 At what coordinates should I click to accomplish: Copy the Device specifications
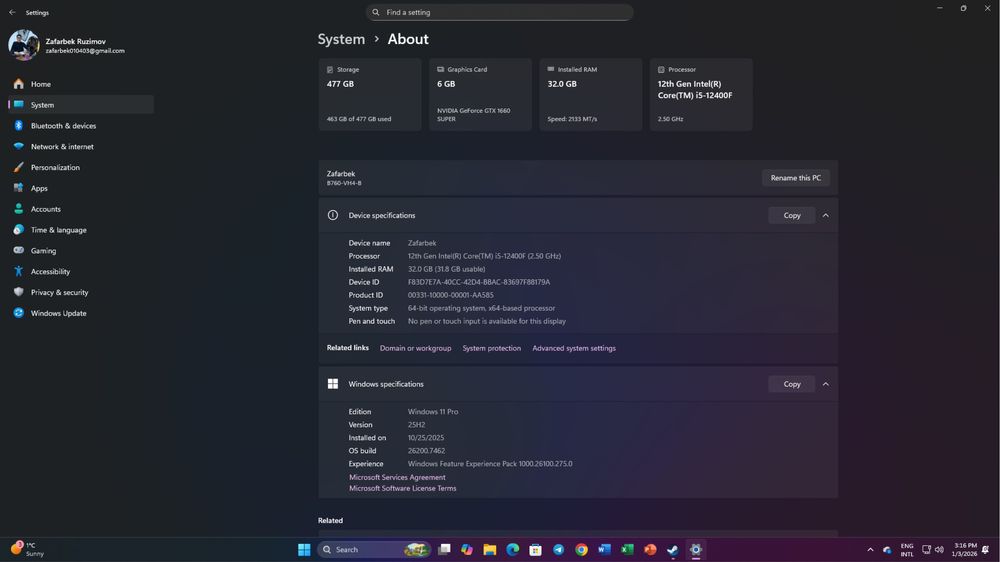click(791, 216)
